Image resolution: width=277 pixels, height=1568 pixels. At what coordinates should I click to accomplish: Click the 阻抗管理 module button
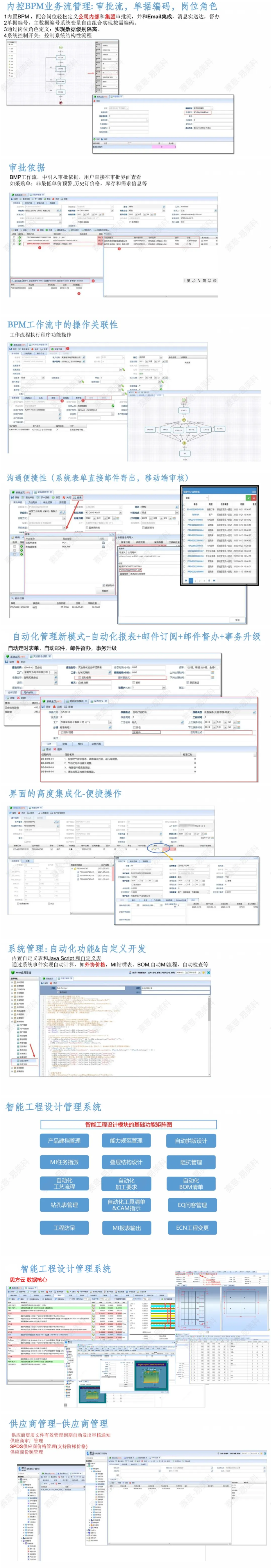191,1162
